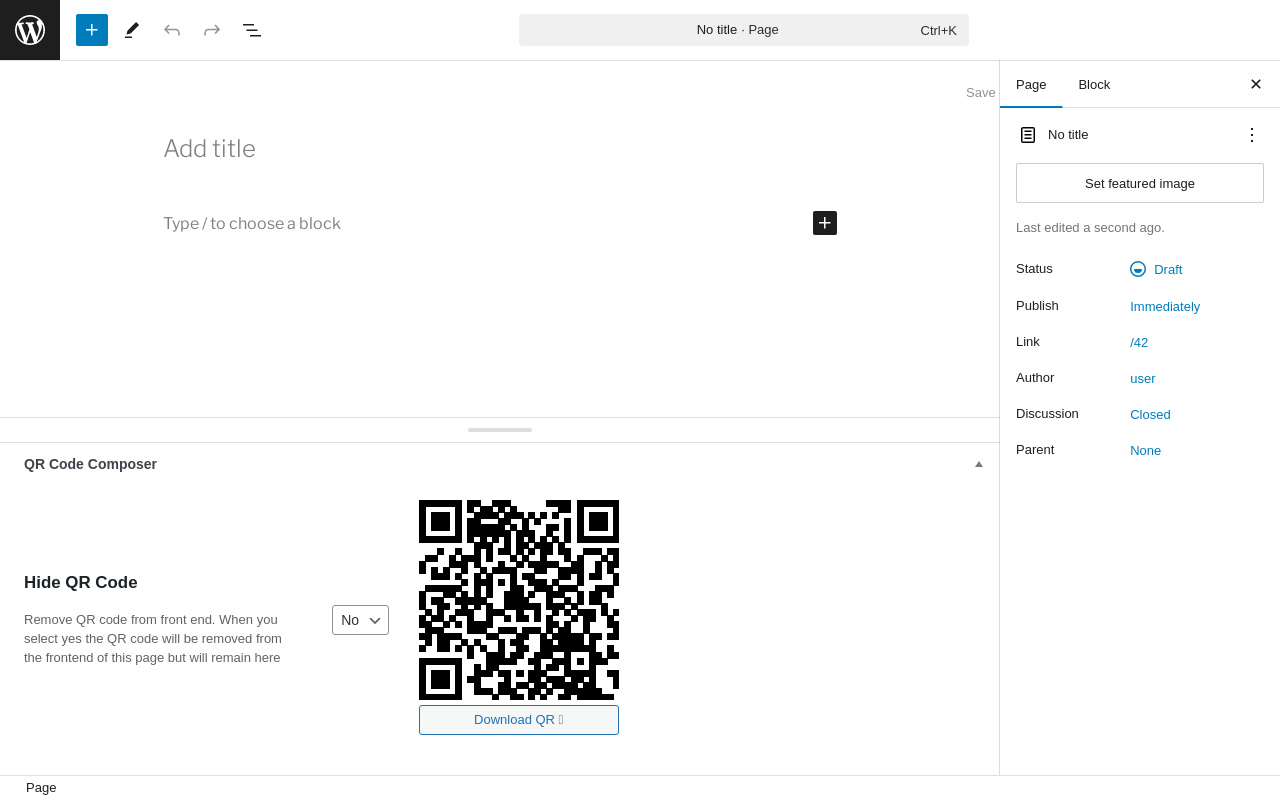Change status via Draft link
This screenshot has height=800, width=1280.
point(1168,270)
